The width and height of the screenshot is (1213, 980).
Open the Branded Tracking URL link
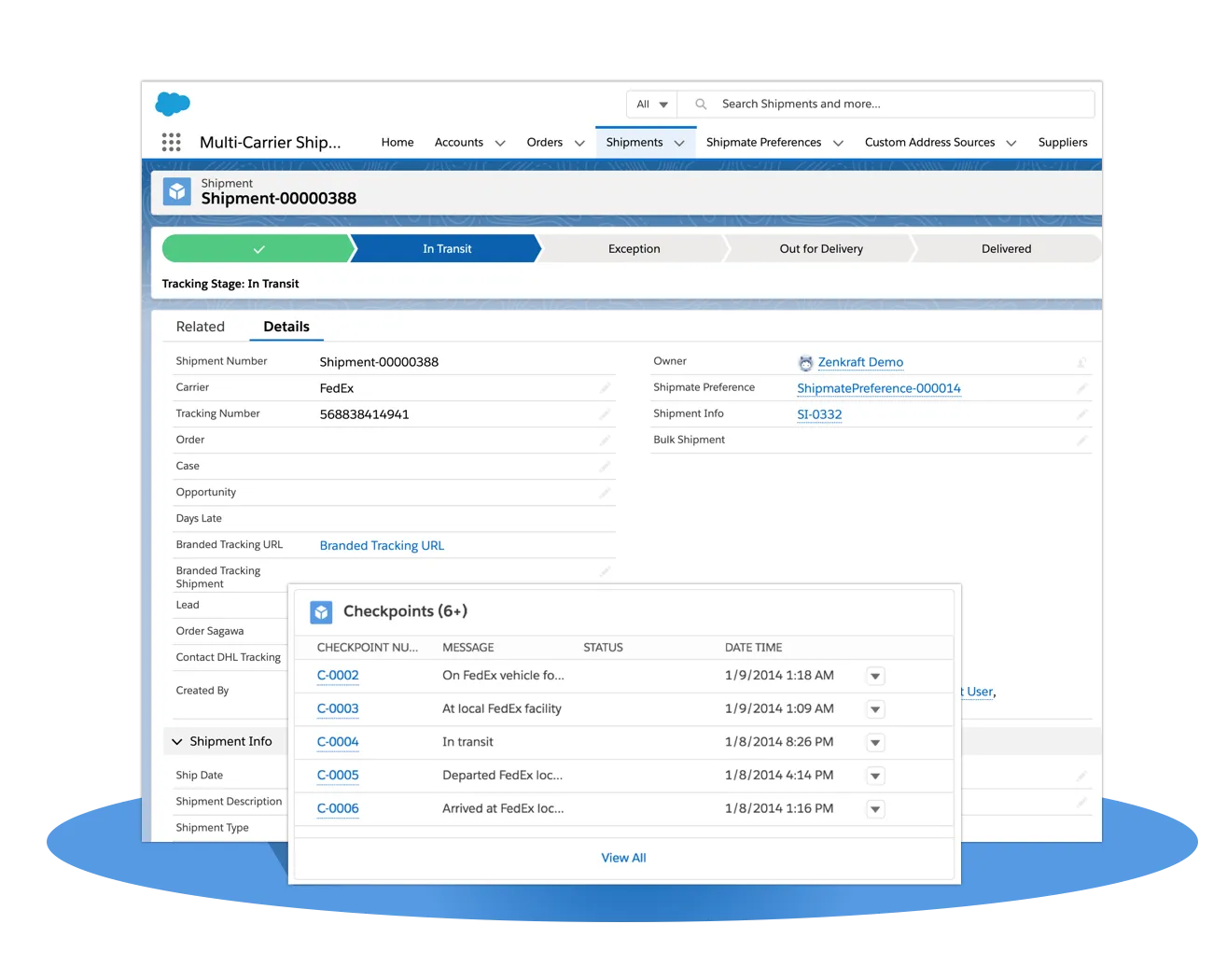point(382,546)
